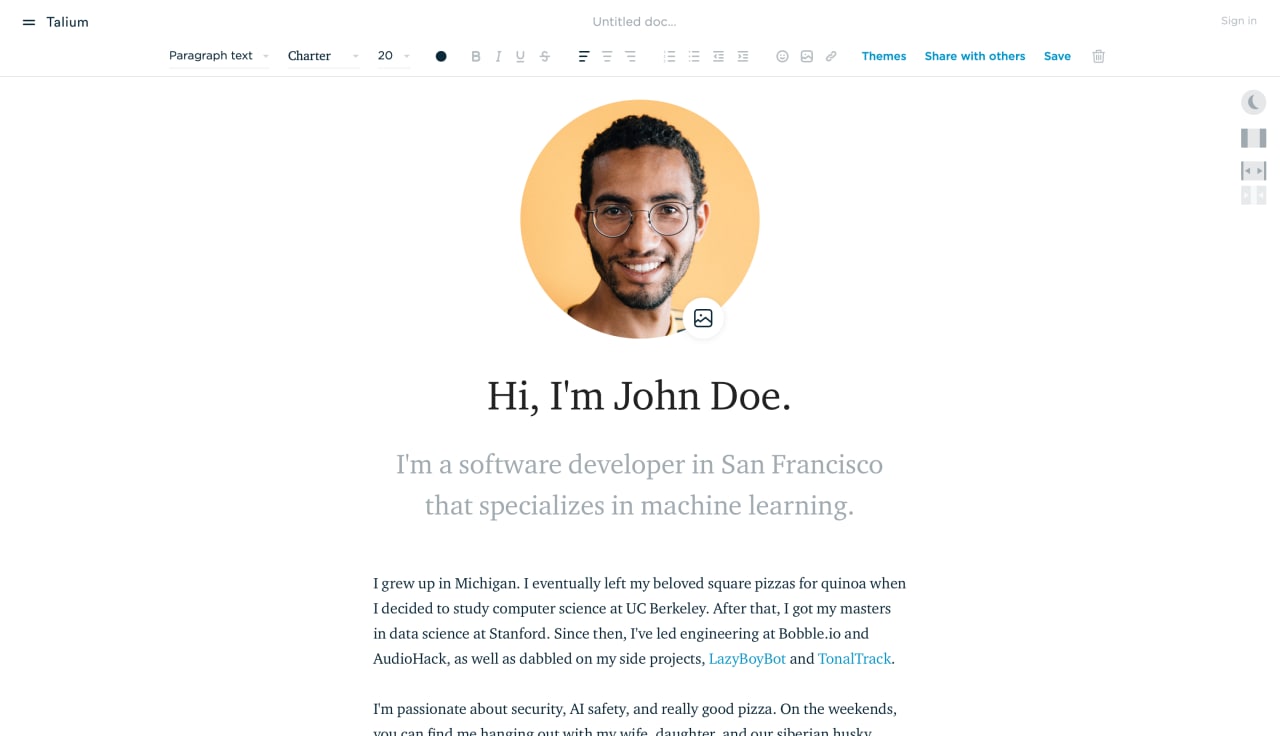
Task: Click the faded inward-arrows width icon
Action: [x=1254, y=195]
